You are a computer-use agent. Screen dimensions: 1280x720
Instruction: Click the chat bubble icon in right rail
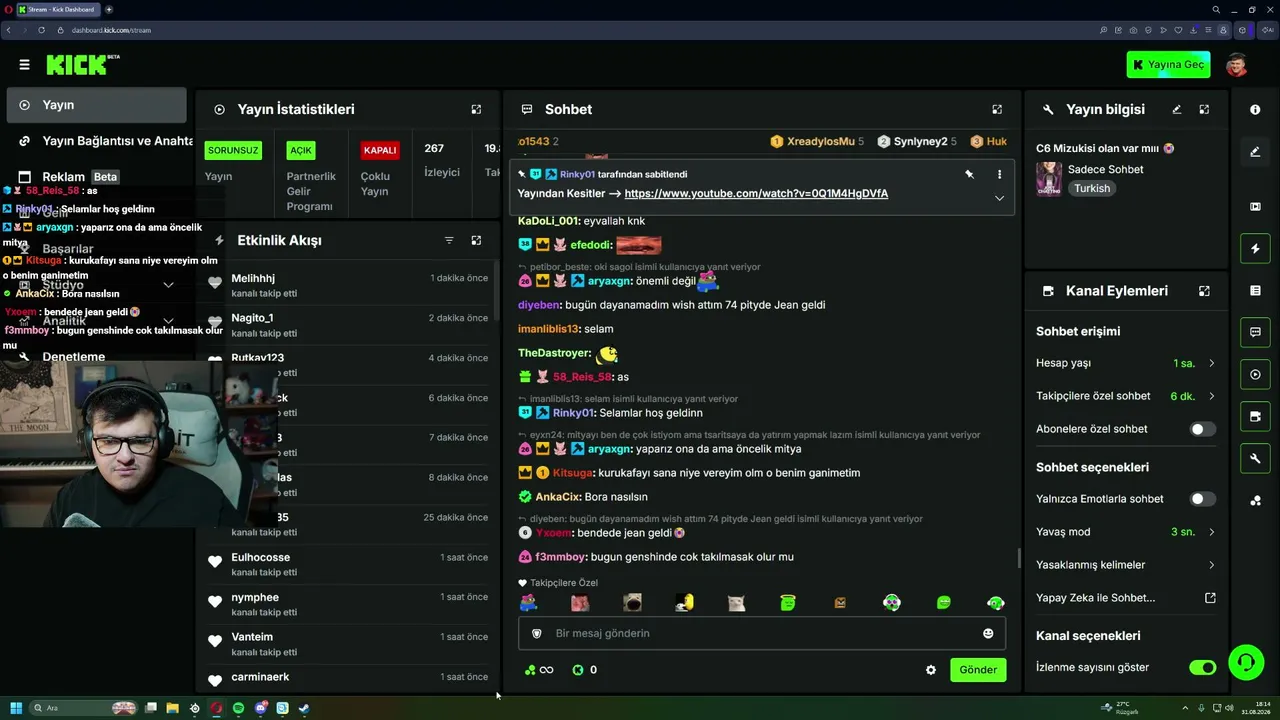click(x=1255, y=332)
